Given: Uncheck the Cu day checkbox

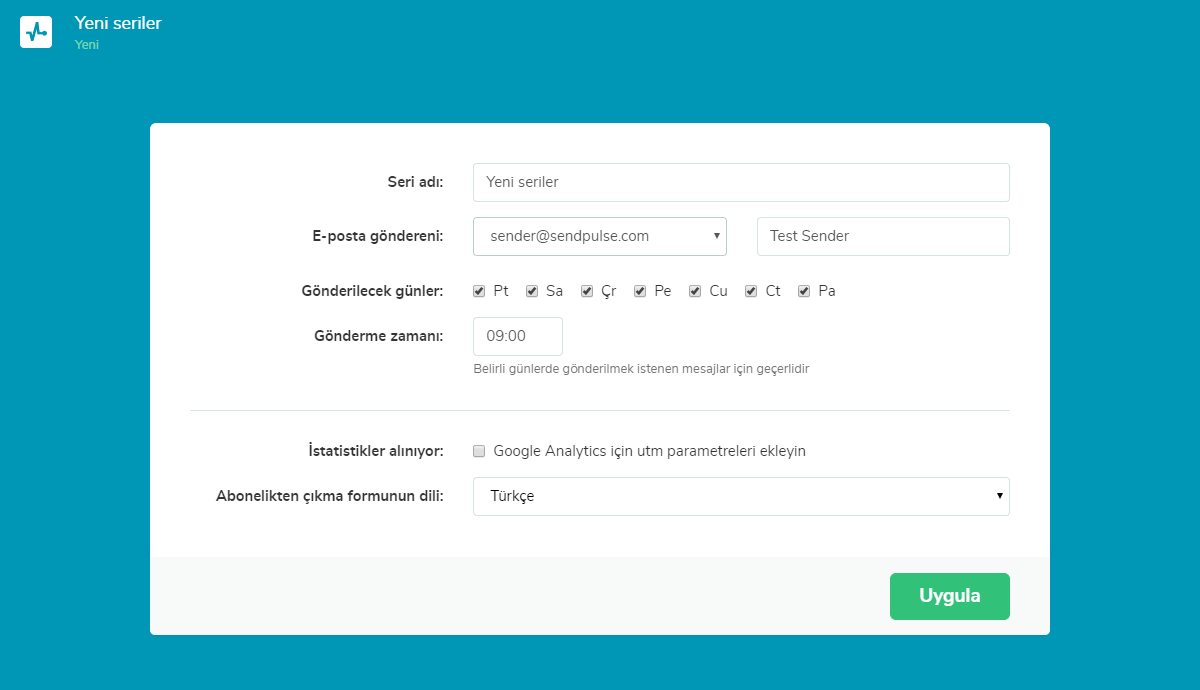Looking at the screenshot, I should pyautogui.click(x=695, y=291).
